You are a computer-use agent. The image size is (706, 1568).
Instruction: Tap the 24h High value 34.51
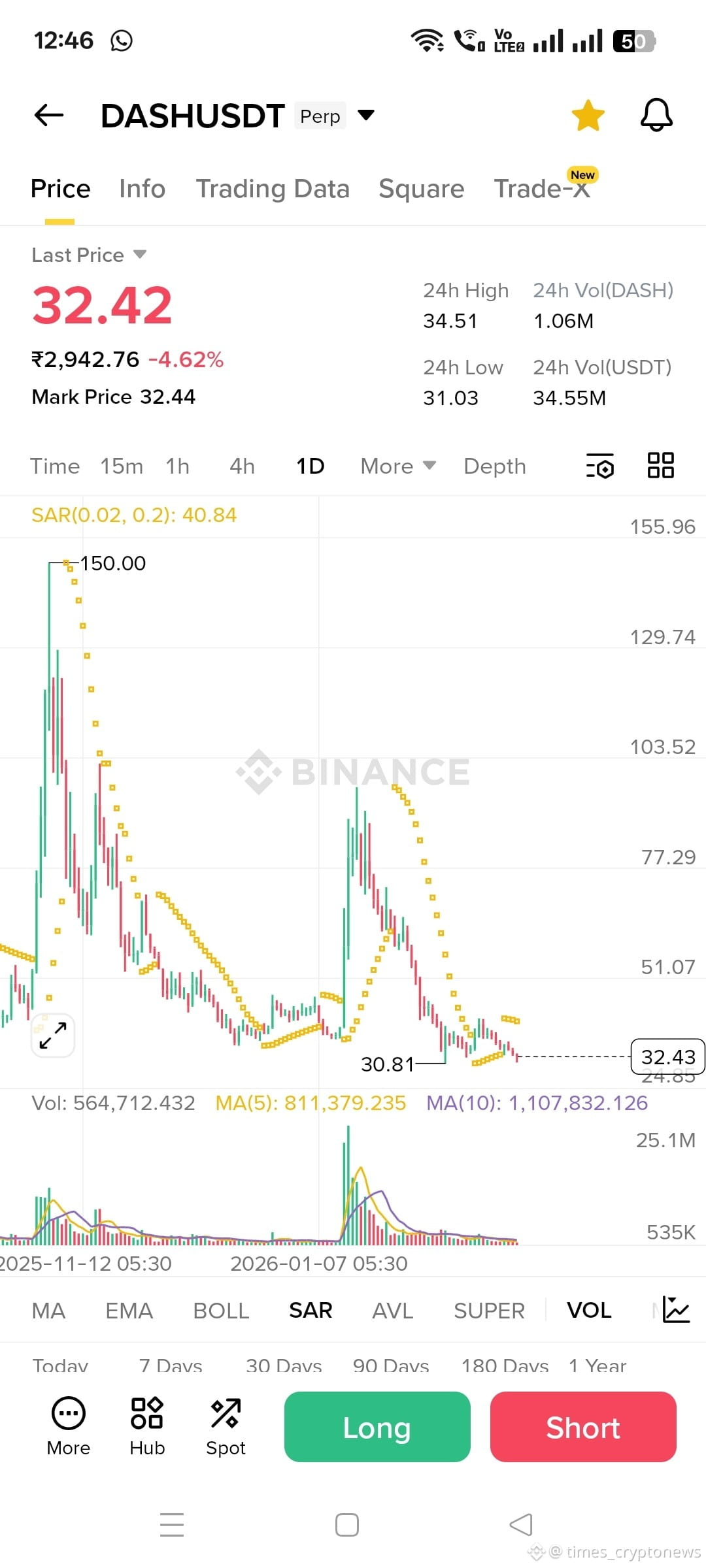450,321
